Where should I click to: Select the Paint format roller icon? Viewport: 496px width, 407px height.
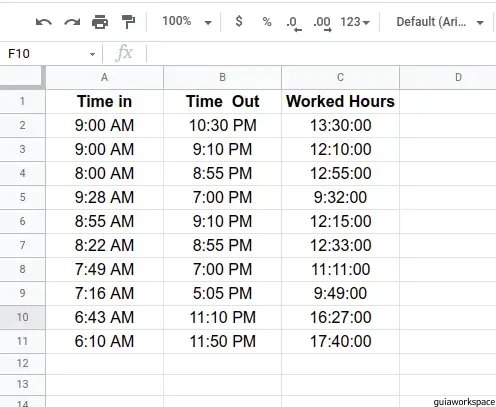(128, 22)
